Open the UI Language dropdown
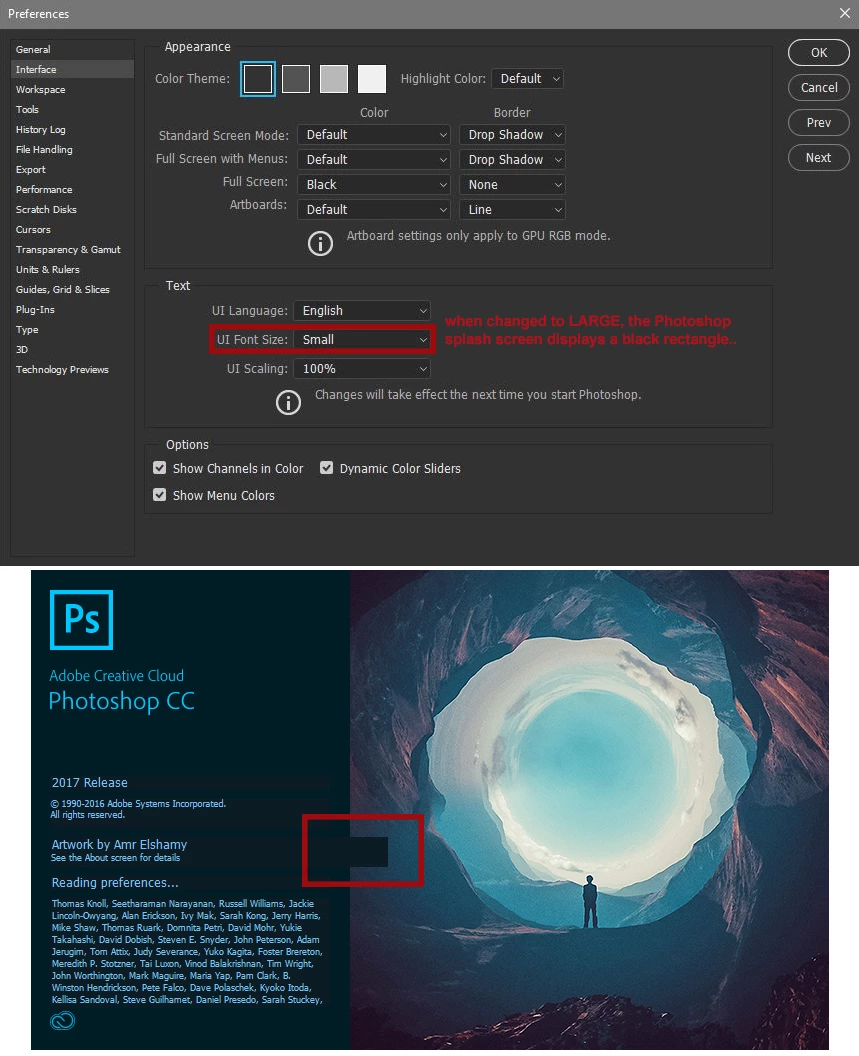The height and width of the screenshot is (1056, 859). [362, 310]
